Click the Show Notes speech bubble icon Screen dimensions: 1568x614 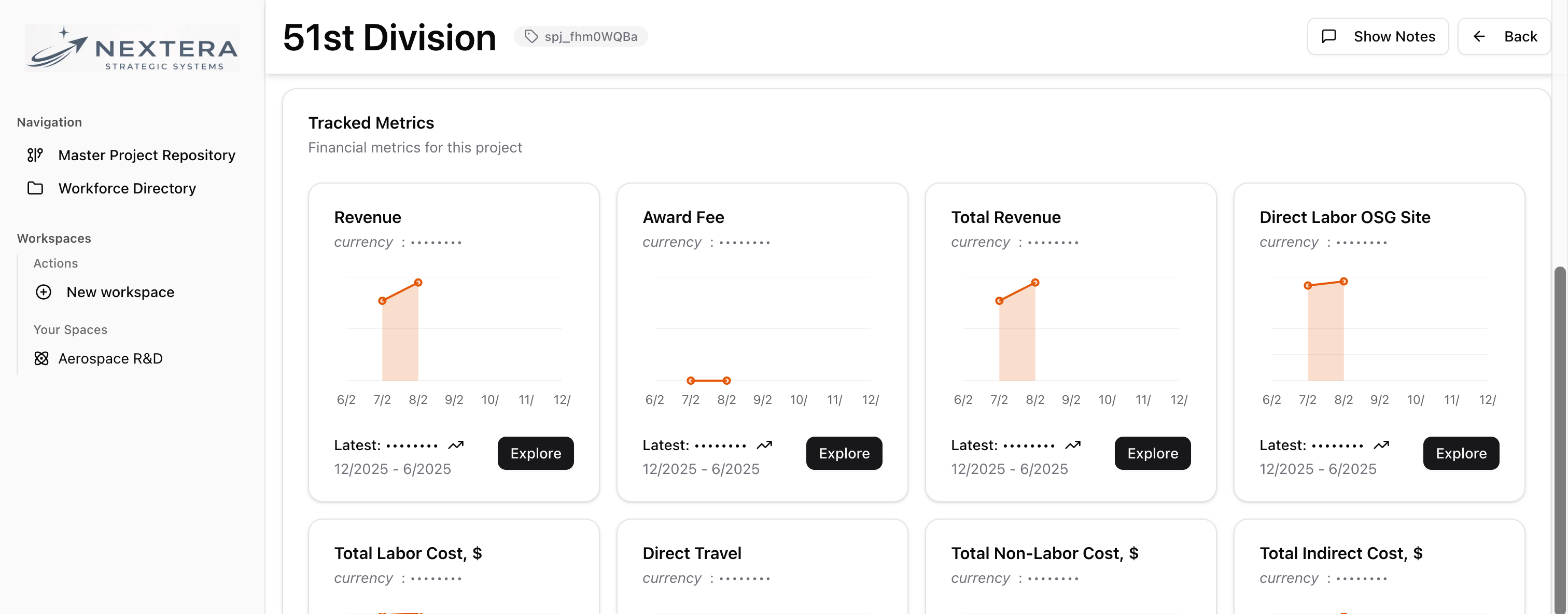click(1329, 36)
